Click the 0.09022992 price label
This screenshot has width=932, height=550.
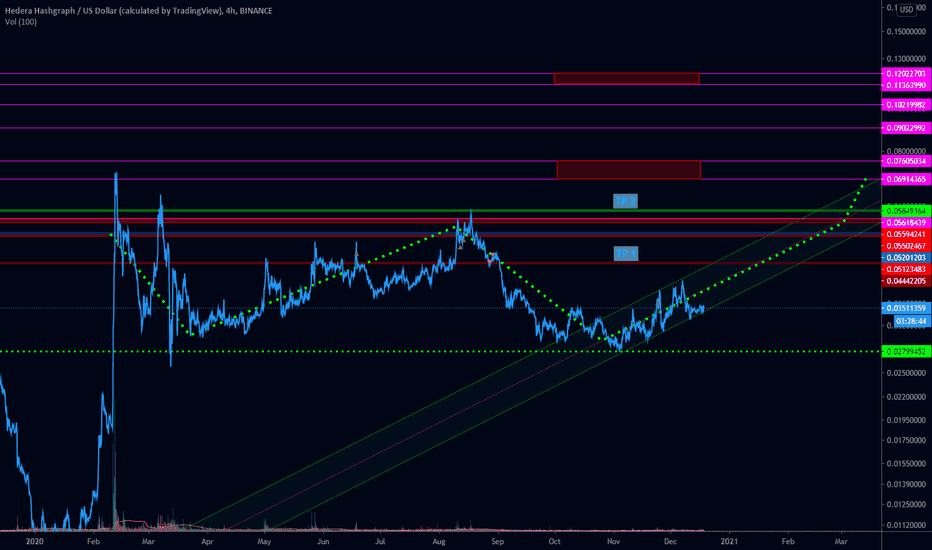coord(906,128)
